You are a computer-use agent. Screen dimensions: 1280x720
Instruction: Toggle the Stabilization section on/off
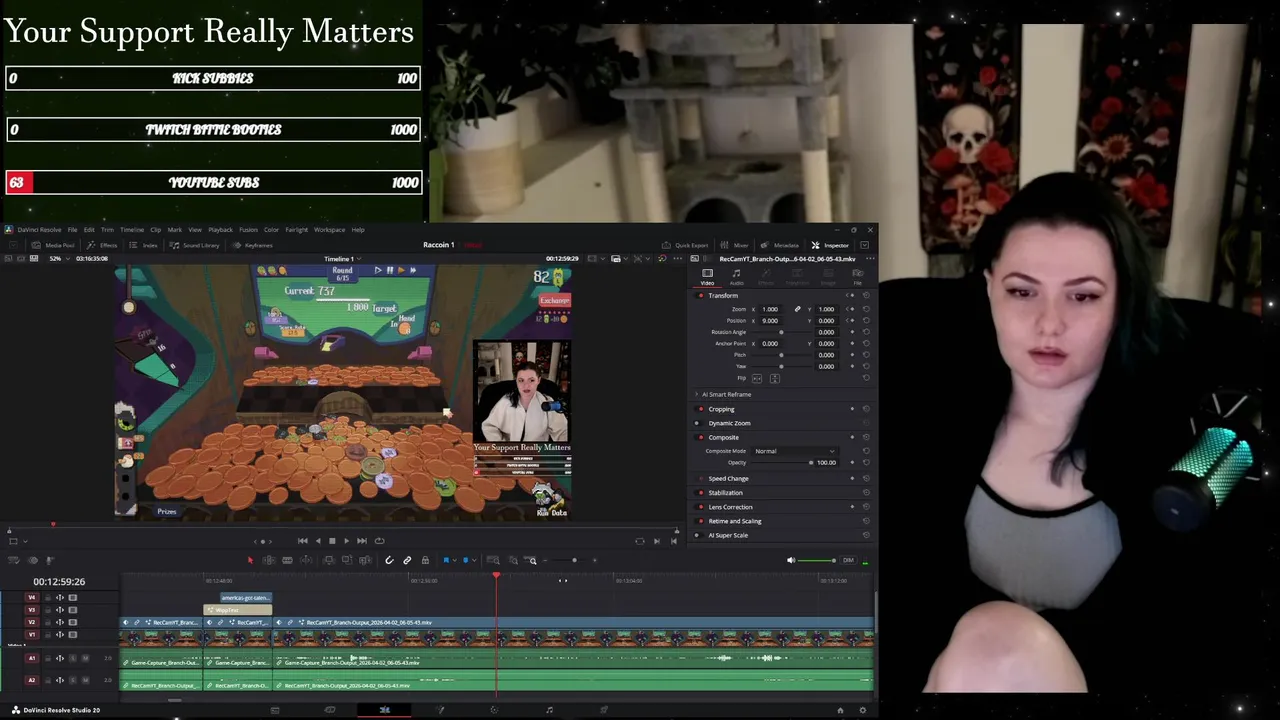[700, 492]
